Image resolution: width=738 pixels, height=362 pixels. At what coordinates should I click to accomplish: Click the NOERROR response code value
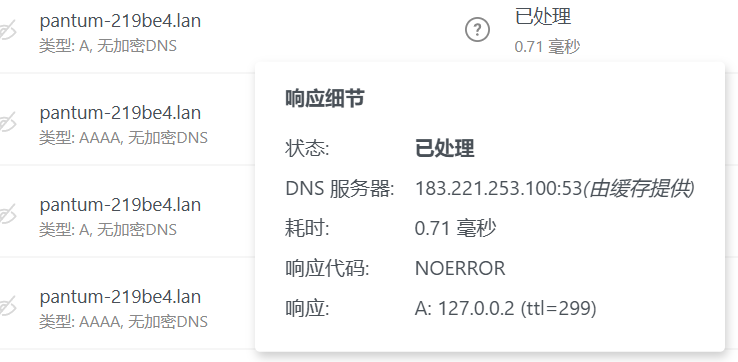pos(460,268)
